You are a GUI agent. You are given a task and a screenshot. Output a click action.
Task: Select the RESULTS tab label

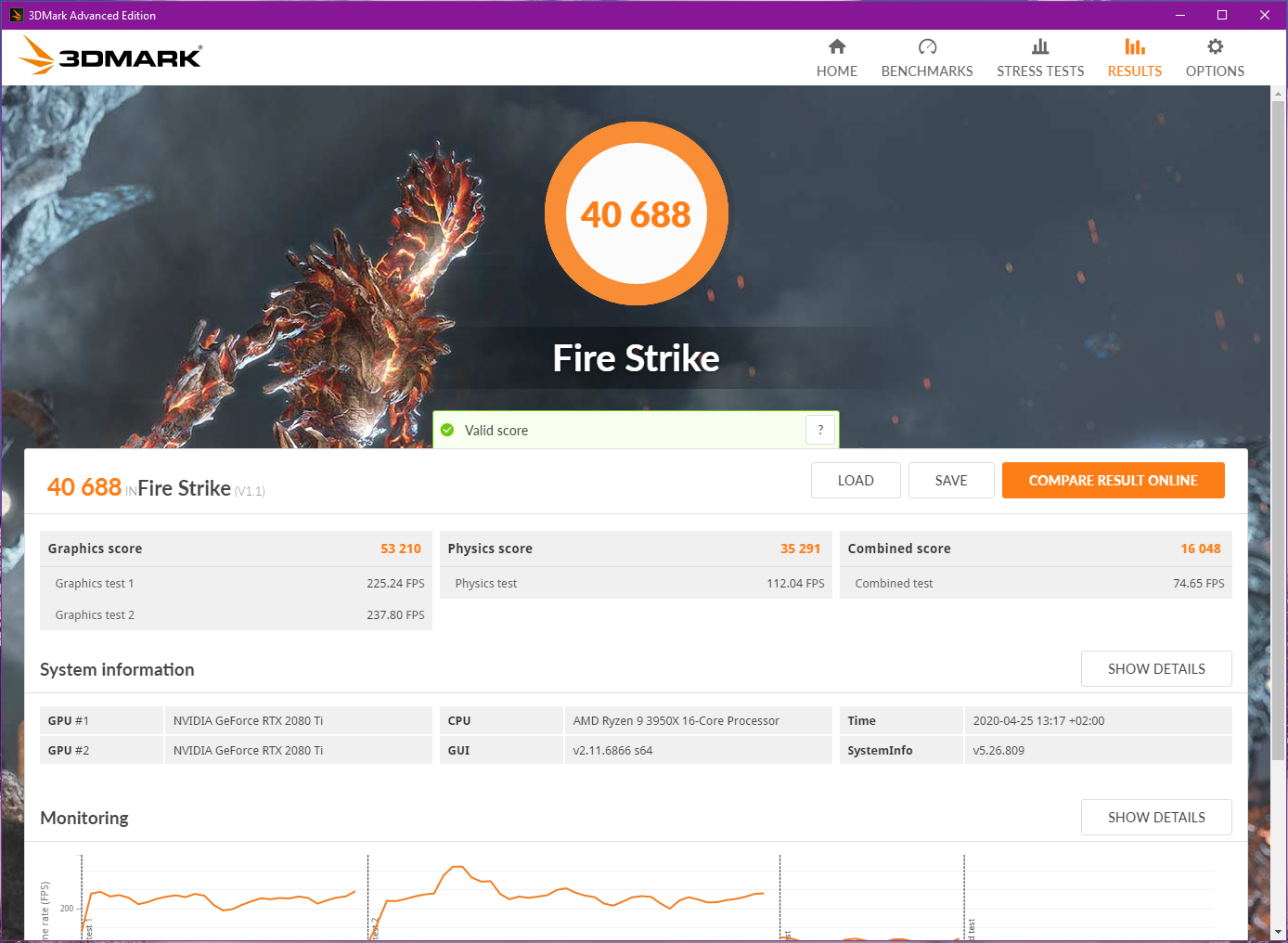click(1135, 71)
